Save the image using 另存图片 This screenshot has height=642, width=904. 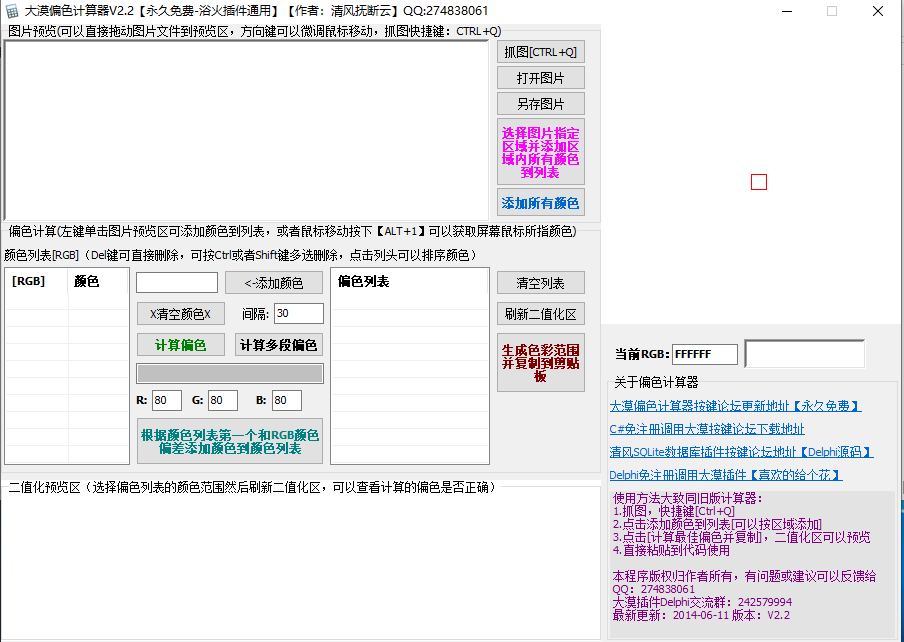(540, 104)
